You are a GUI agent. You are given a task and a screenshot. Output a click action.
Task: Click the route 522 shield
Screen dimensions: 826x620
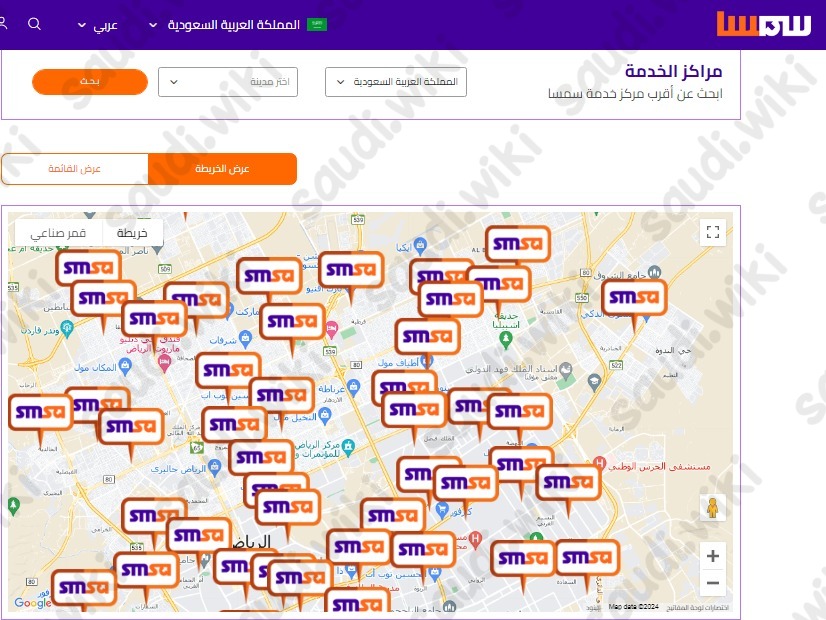point(616,365)
